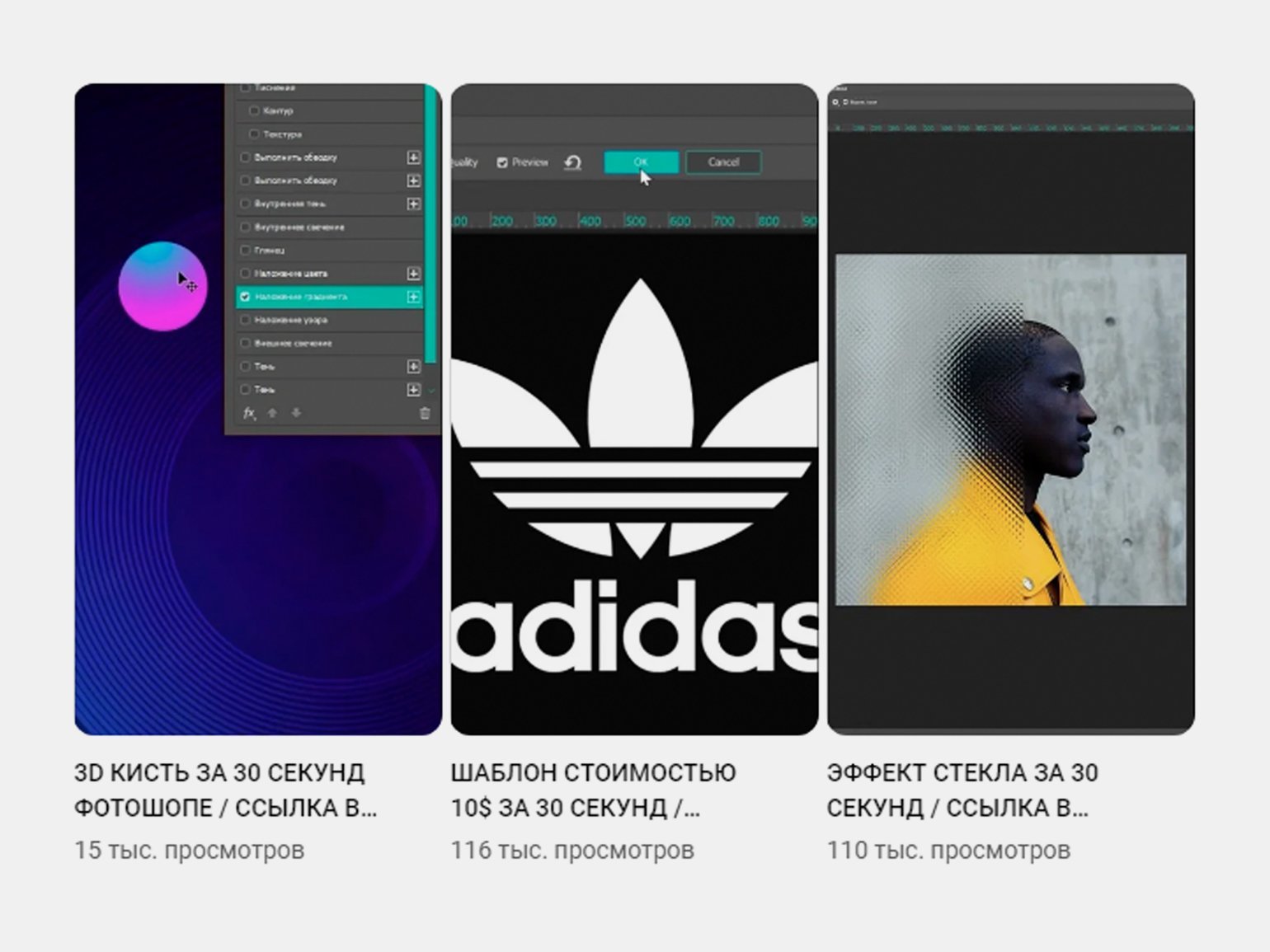1270x952 pixels.
Task: Toggle the Текстура checkbox
Action: 254,134
